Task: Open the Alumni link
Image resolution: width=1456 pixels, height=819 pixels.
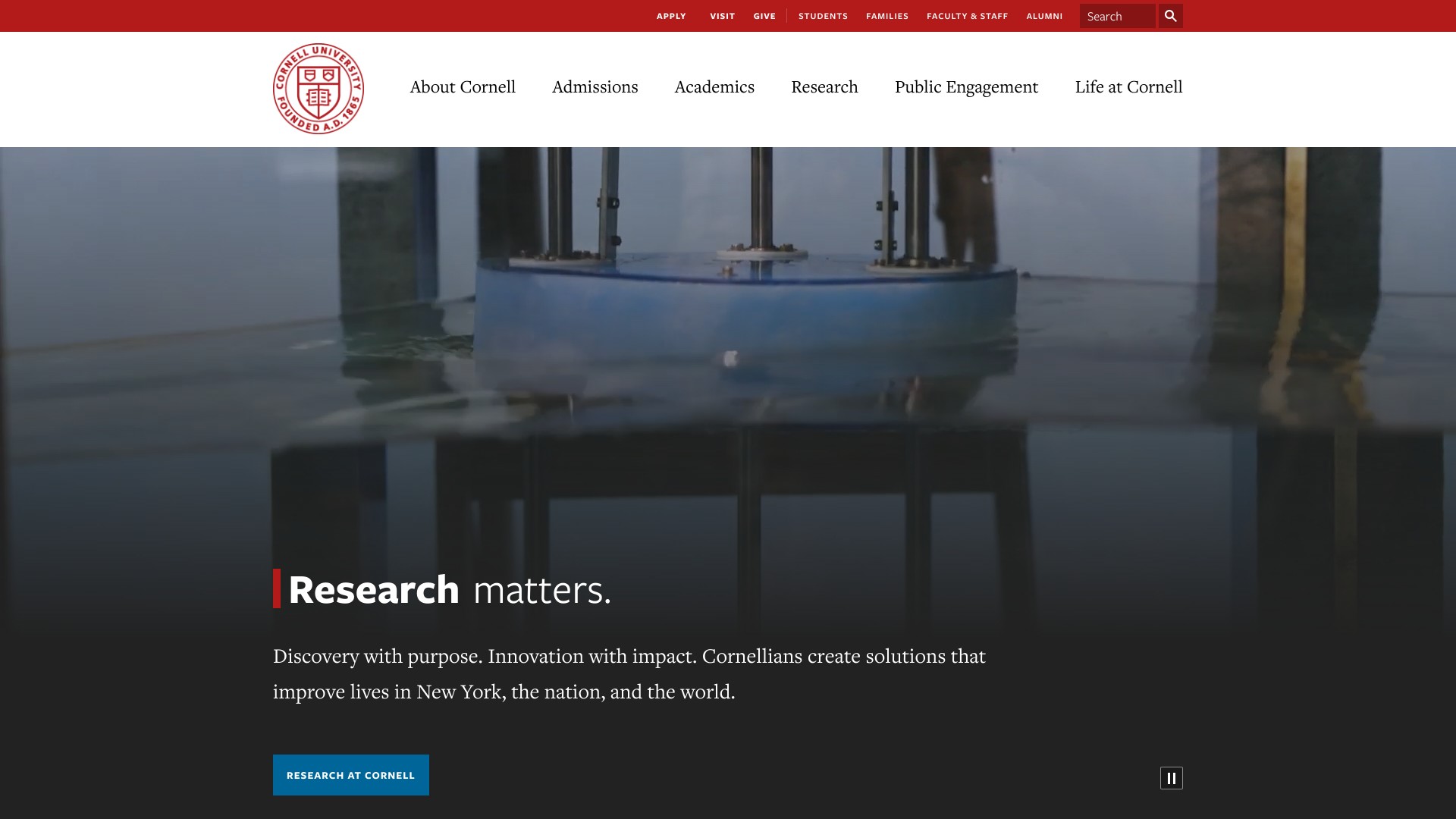Action: click(1044, 16)
